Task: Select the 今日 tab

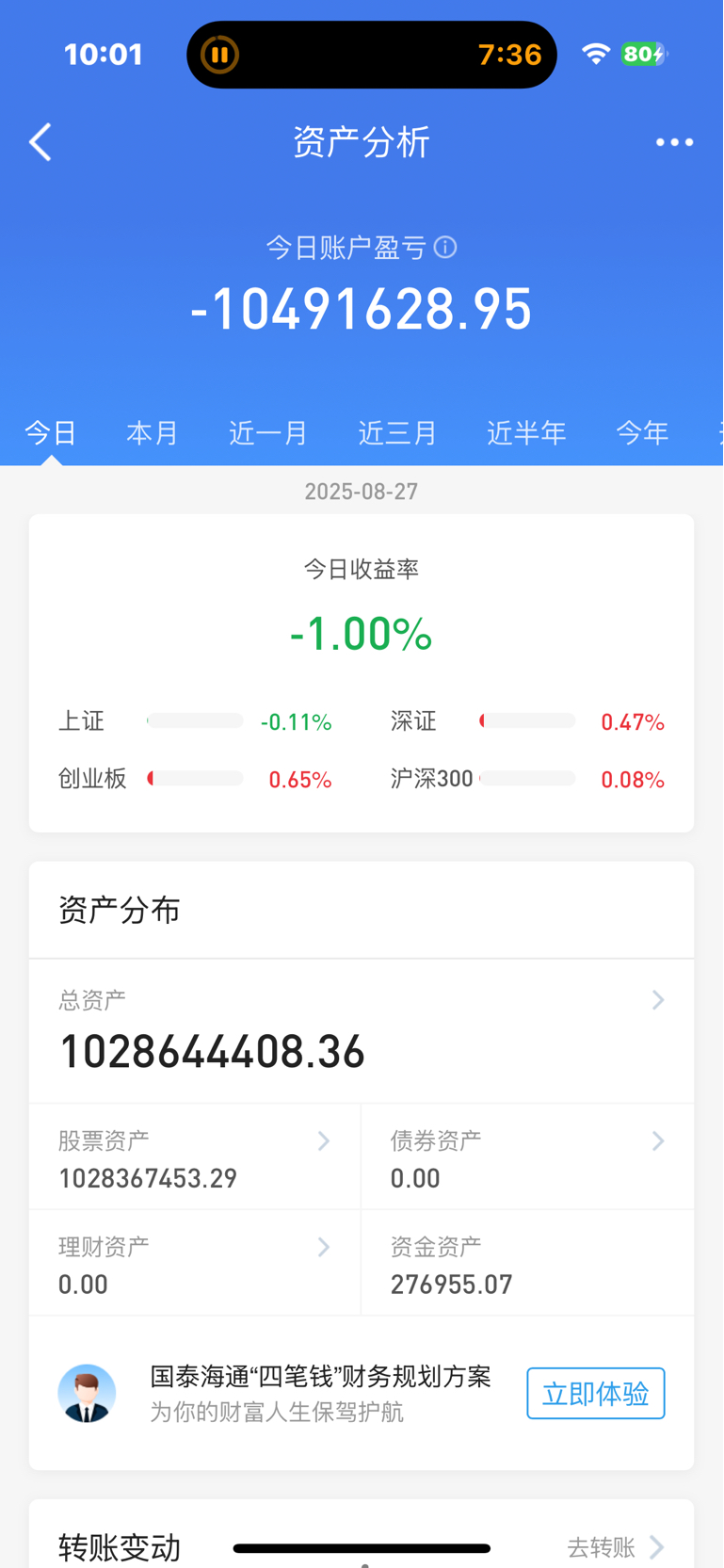Action: click(51, 433)
